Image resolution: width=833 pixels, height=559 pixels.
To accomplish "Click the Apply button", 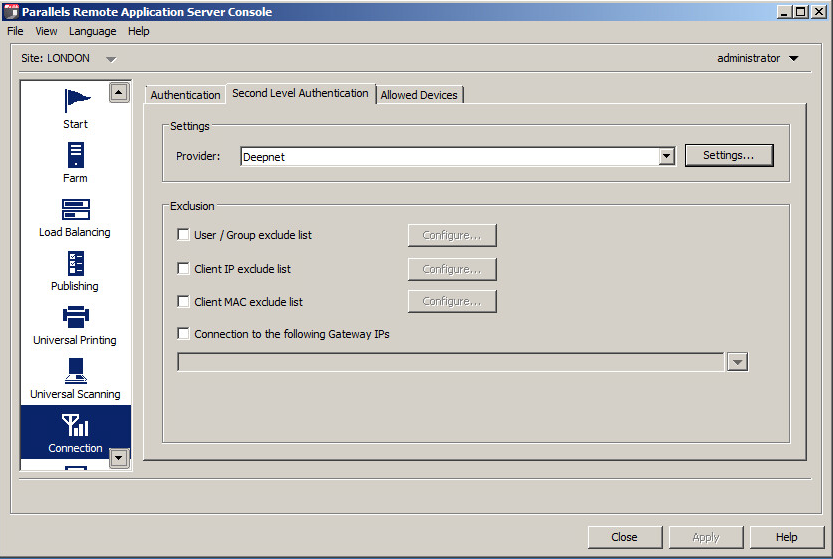I will pos(706,537).
